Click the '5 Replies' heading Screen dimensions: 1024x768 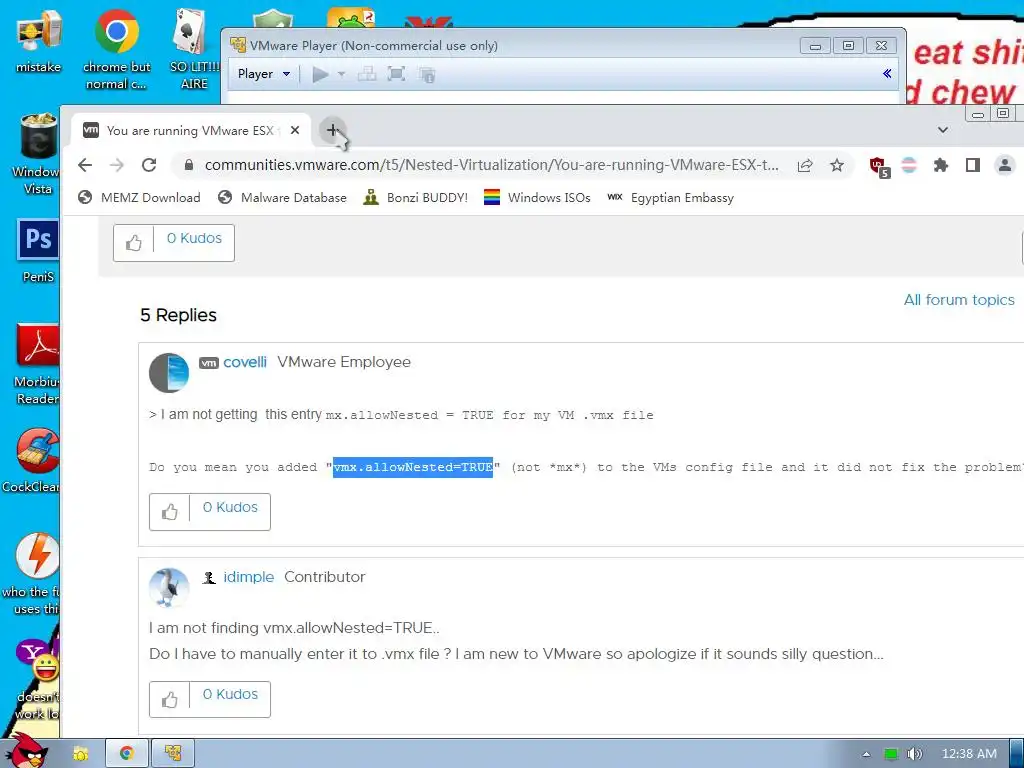[x=178, y=315]
